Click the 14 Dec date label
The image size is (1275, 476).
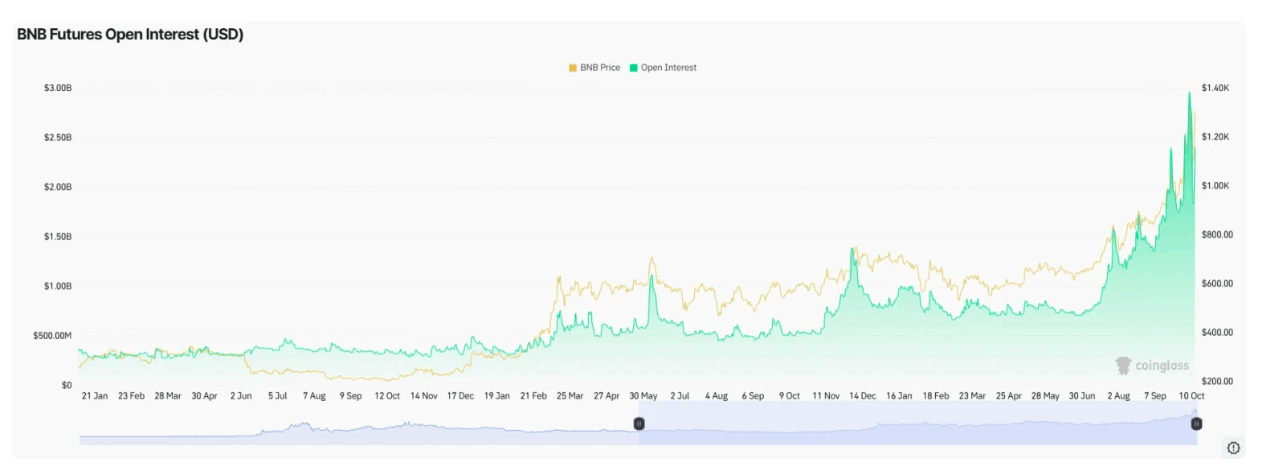pyautogui.click(x=862, y=396)
